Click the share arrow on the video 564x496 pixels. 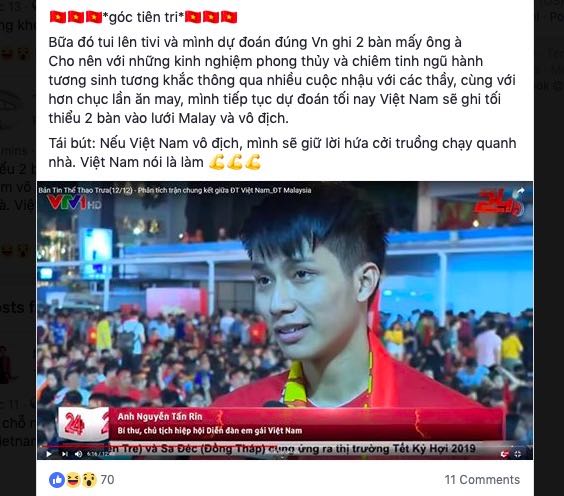(520, 192)
